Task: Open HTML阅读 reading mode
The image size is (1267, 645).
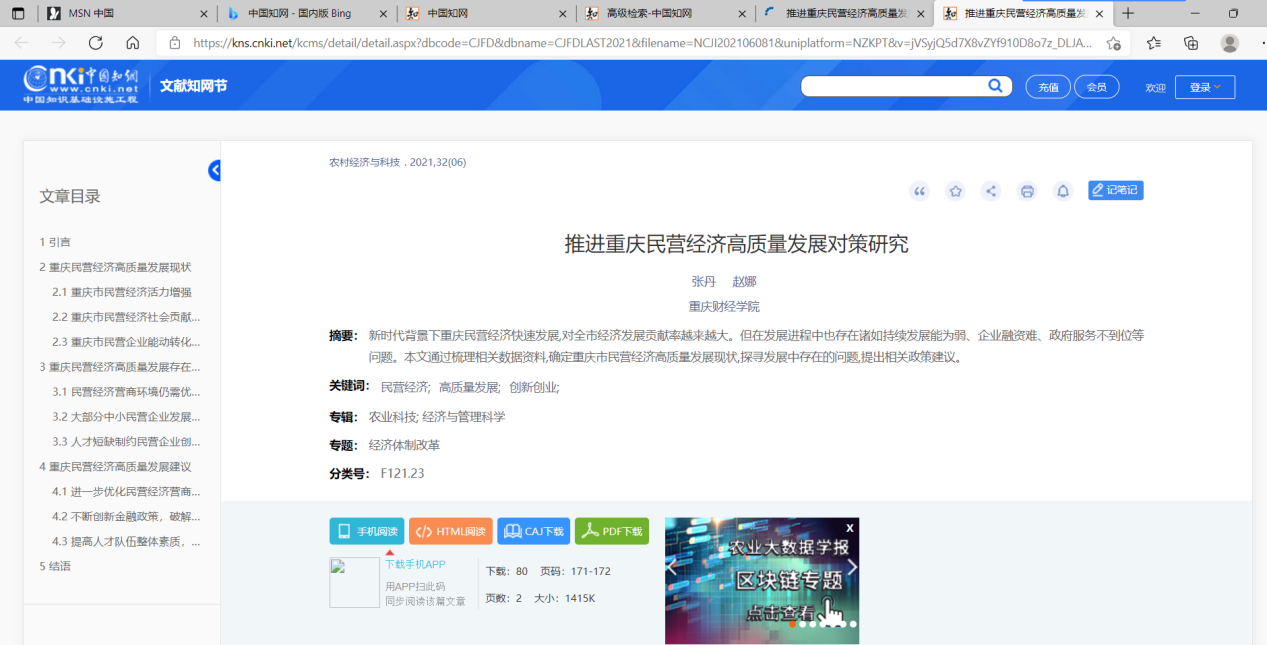Action: [450, 531]
